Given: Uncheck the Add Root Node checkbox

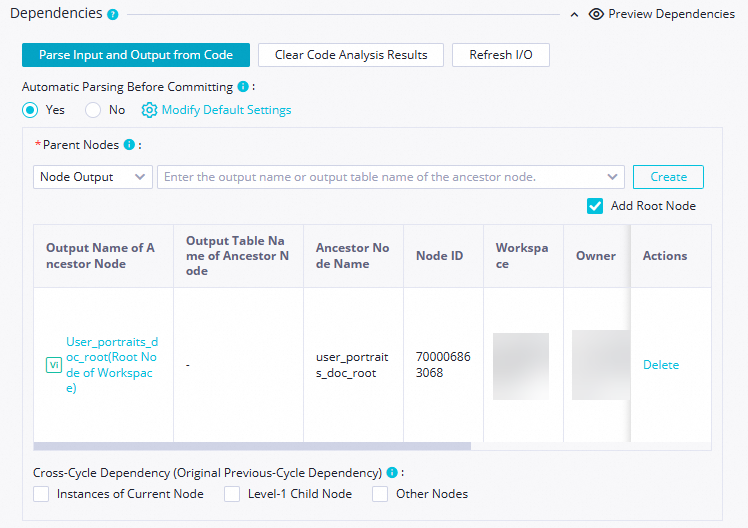Looking at the screenshot, I should 595,206.
